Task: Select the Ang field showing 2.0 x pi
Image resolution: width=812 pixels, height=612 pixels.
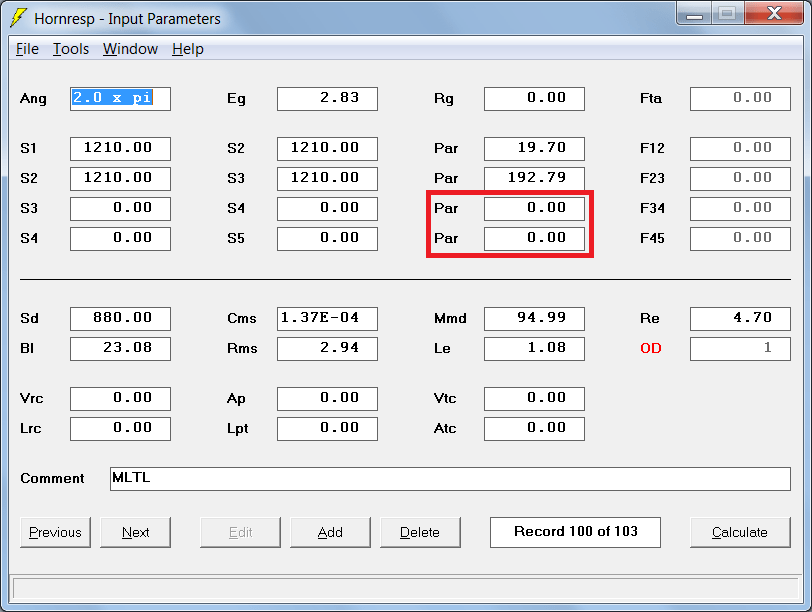Action: pos(120,98)
